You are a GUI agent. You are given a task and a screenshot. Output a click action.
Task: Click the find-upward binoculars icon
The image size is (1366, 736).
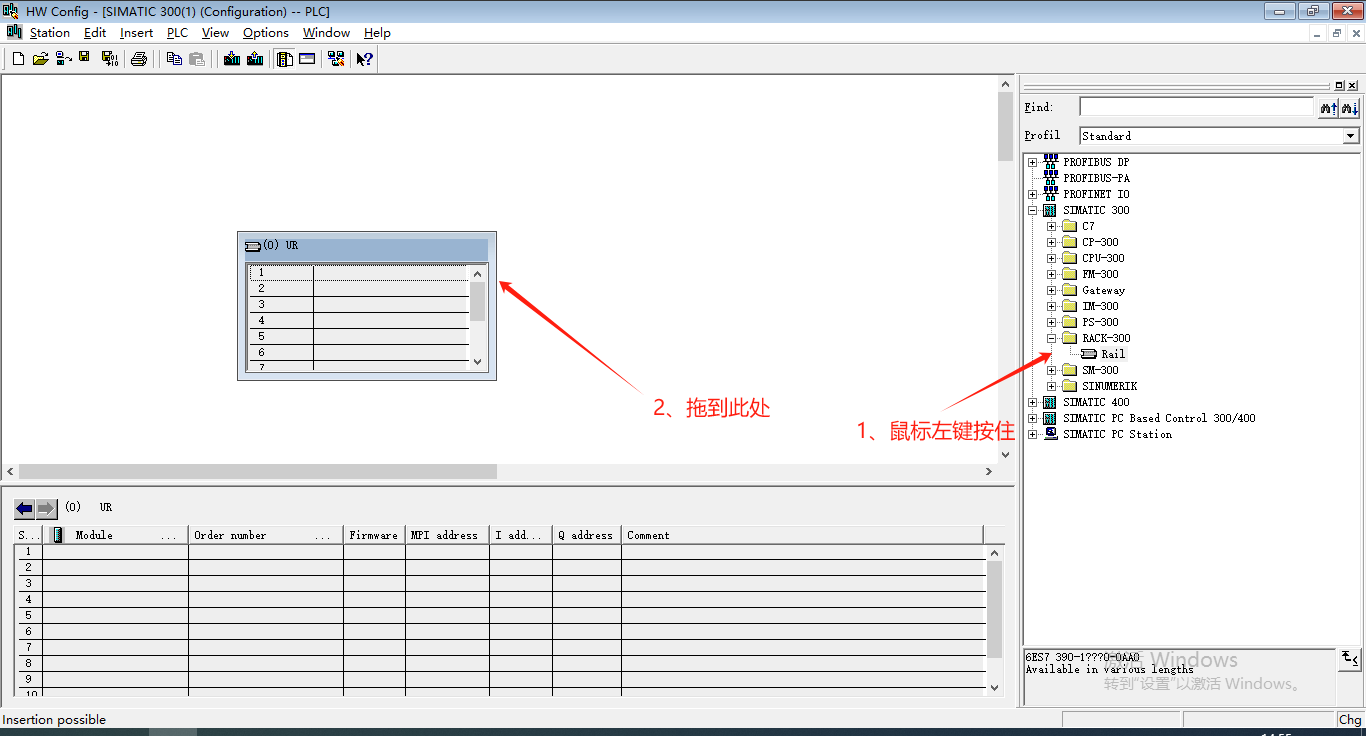(1328, 108)
